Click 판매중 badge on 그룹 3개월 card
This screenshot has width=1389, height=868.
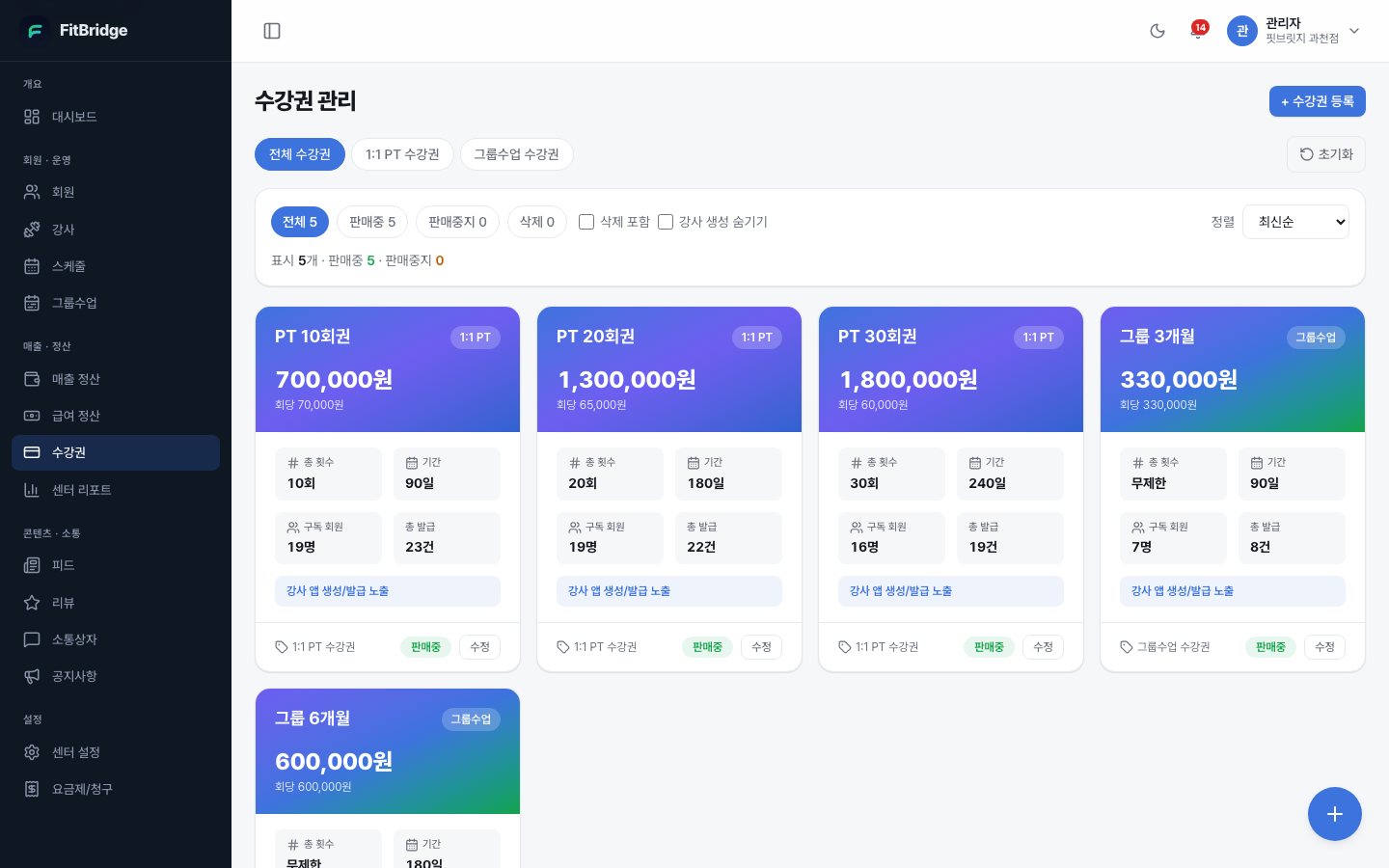point(1270,647)
